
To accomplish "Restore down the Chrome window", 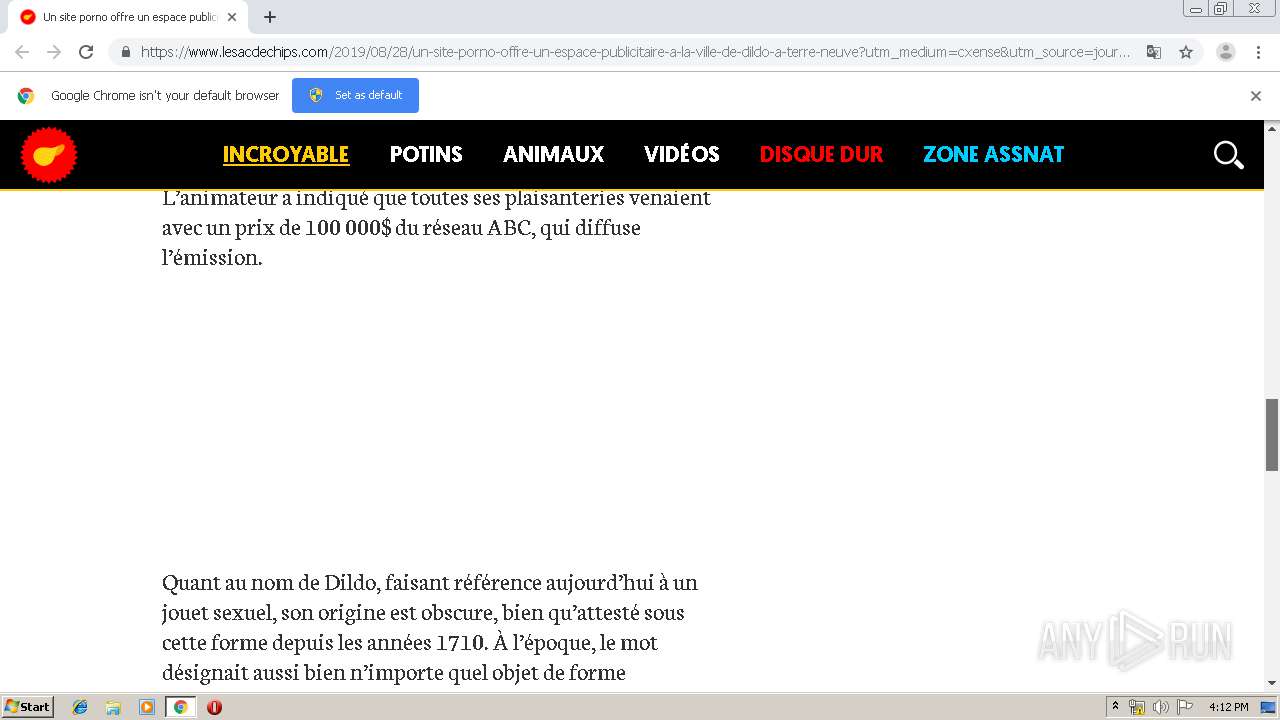I will [1221, 9].
